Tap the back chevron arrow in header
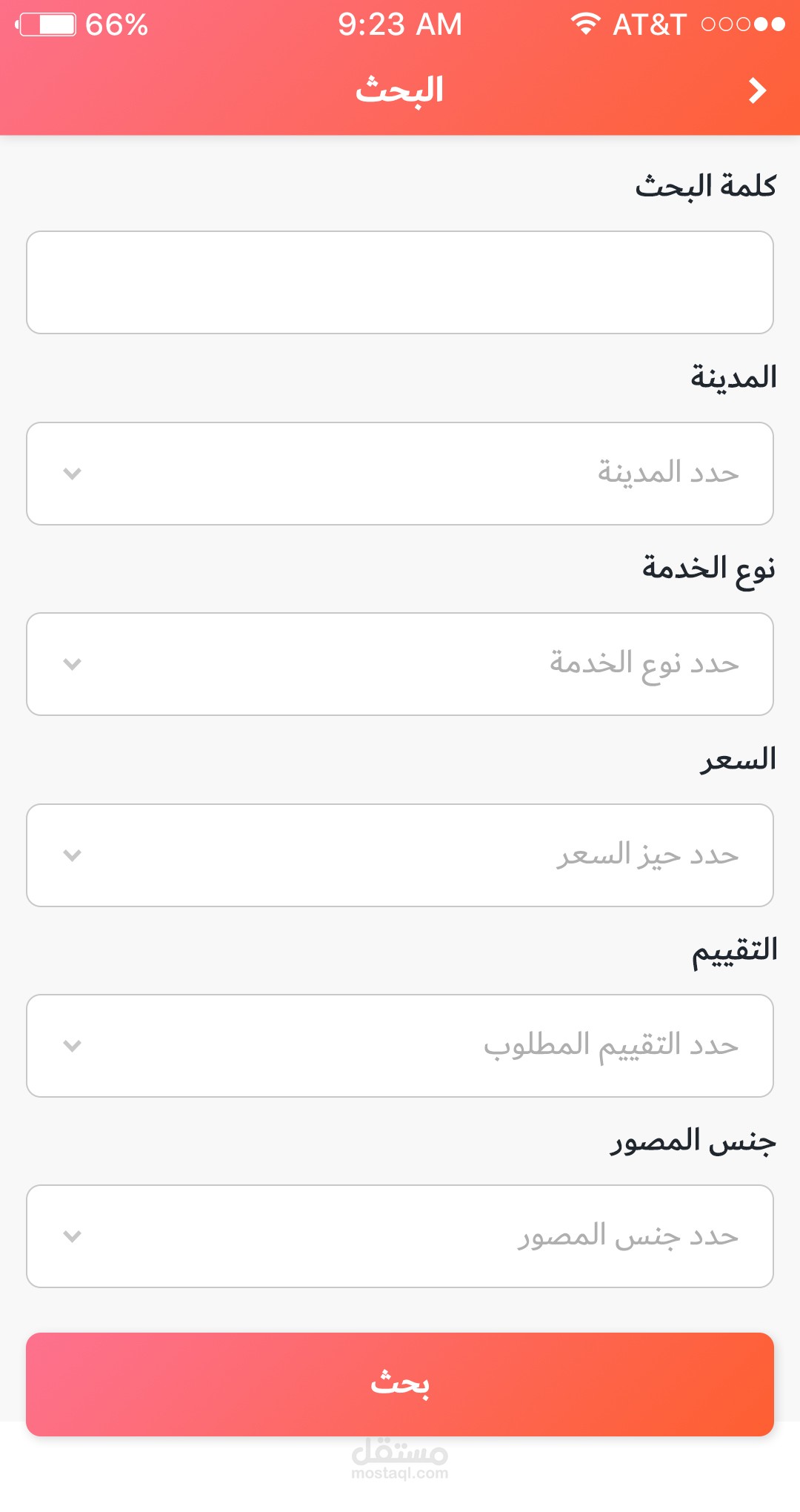Screen dimensions: 800x1512 (x=757, y=90)
